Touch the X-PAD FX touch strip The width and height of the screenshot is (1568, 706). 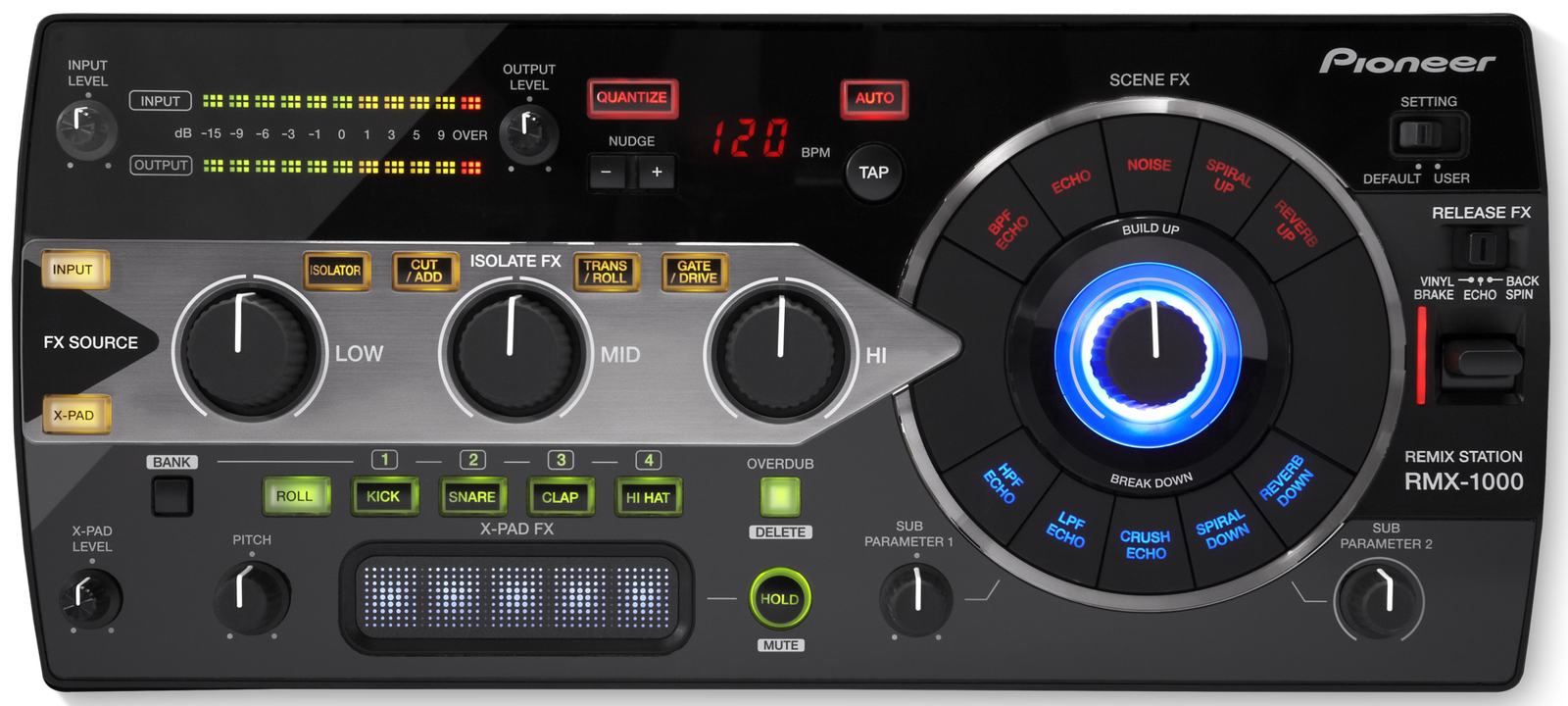[x=516, y=597]
